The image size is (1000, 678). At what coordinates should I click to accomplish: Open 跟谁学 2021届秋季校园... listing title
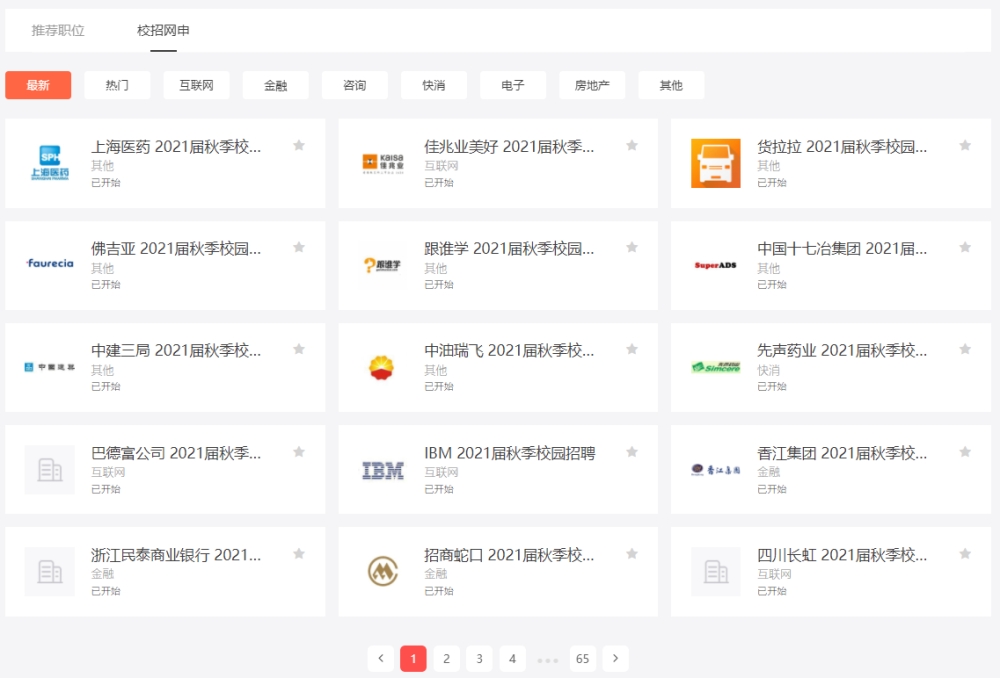pos(509,249)
